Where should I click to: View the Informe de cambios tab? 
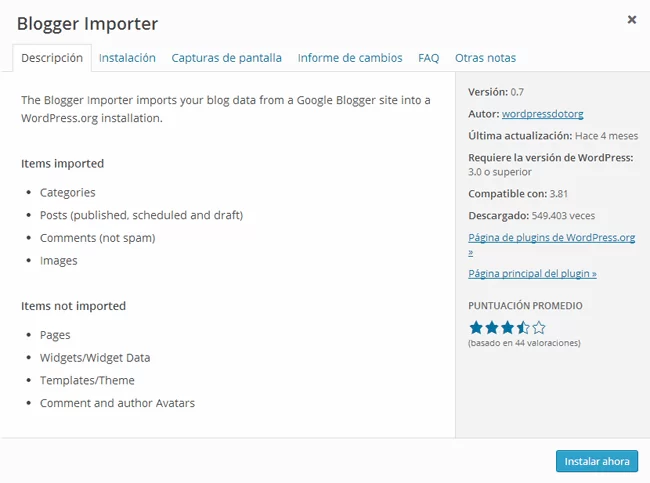(x=350, y=58)
